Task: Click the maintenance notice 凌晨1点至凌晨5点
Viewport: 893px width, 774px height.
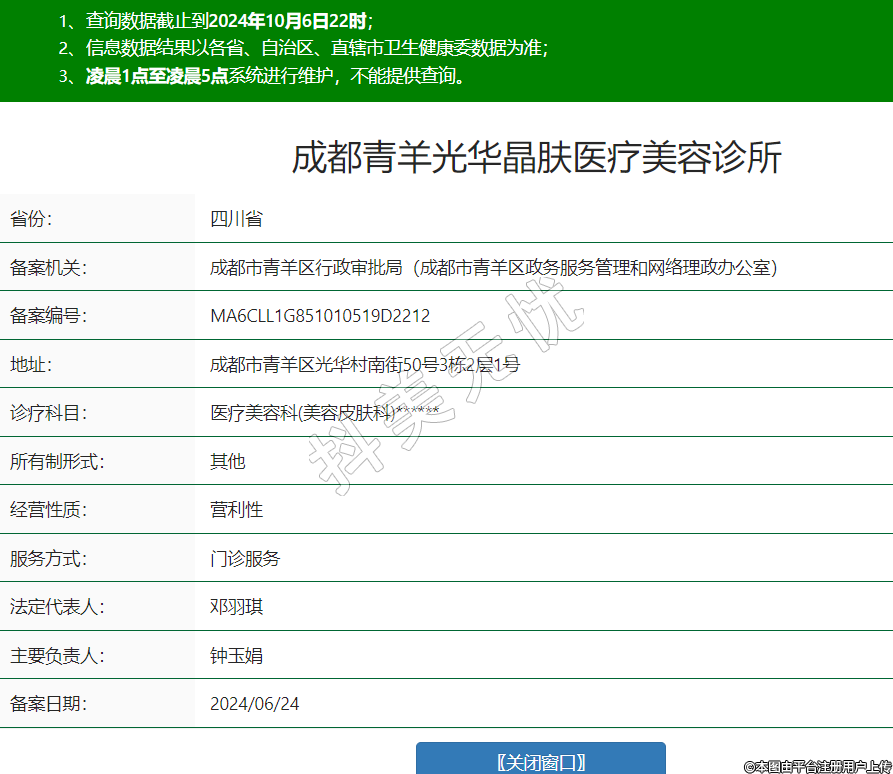Action: 157,76
